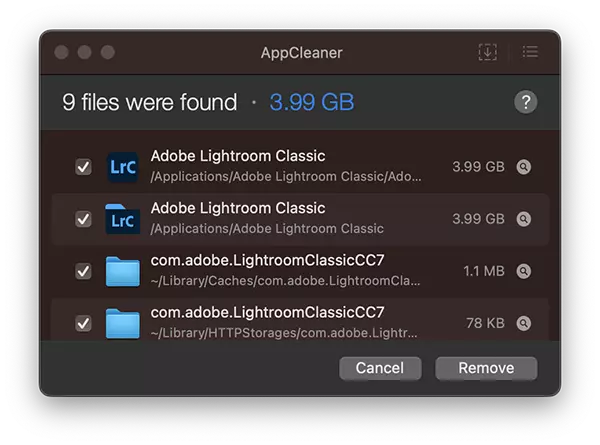Select the HTTPStorages com.adobe.LightroomClassicCC7 row
This screenshot has width=600, height=445.
click(x=300, y=320)
